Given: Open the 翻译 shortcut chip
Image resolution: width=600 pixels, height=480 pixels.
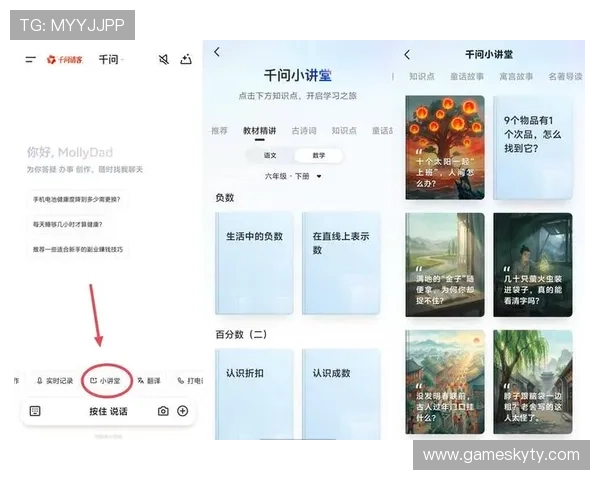Looking at the screenshot, I should pos(149,381).
